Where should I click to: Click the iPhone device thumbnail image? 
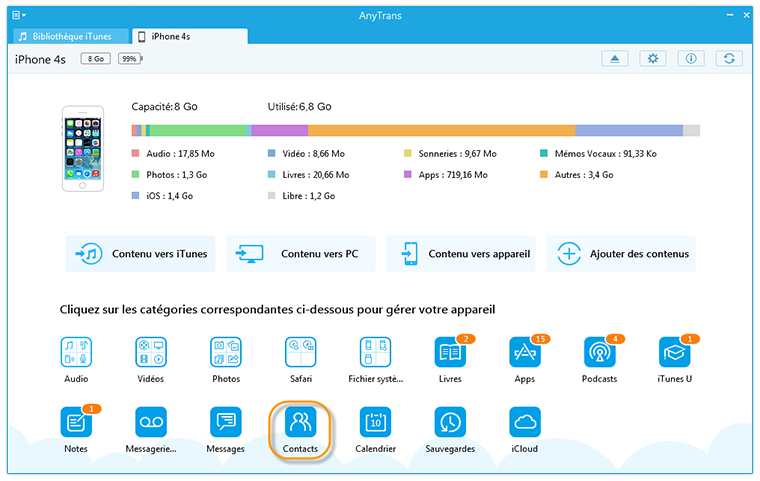point(83,149)
